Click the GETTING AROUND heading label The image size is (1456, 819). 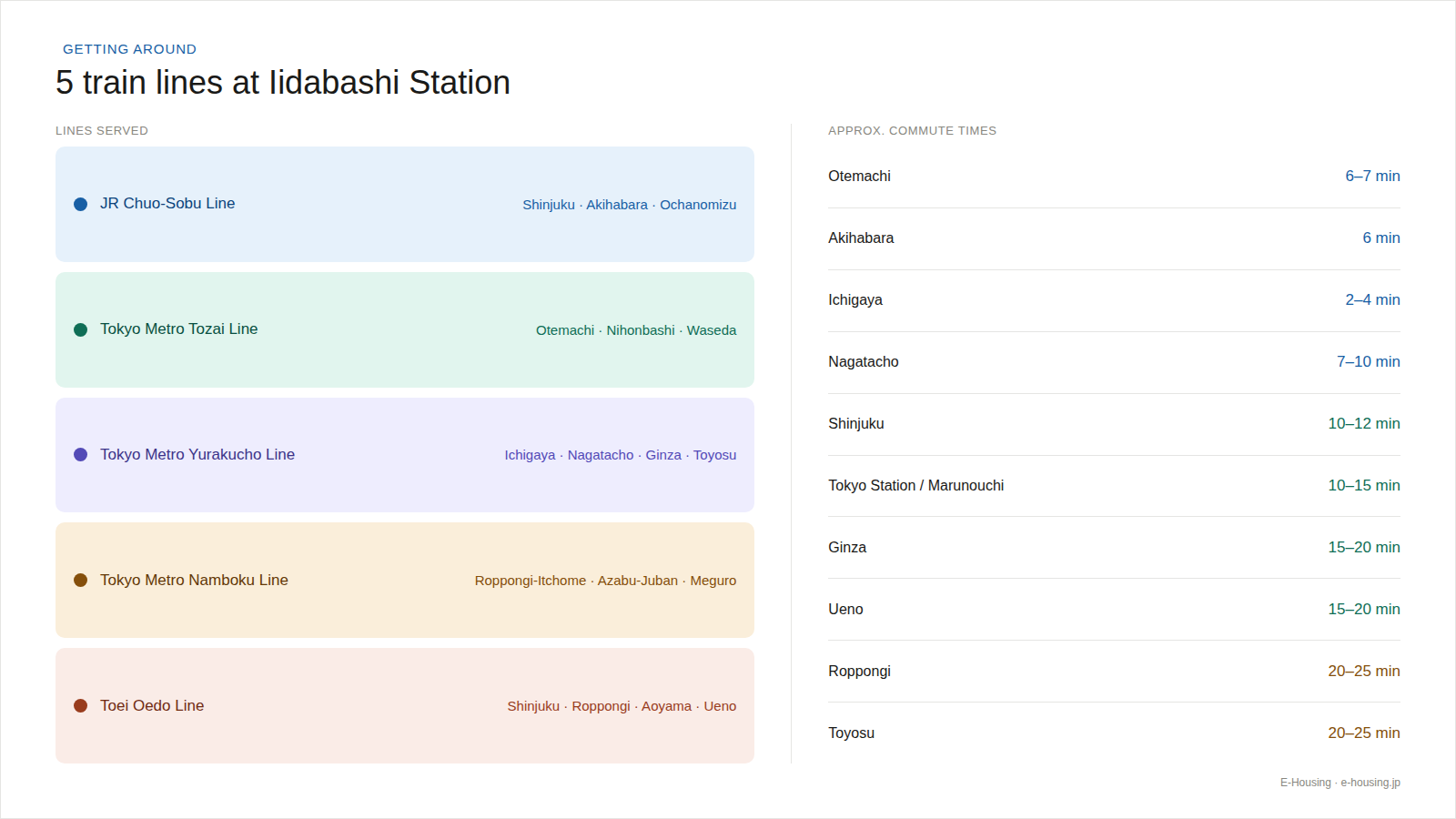pos(129,49)
